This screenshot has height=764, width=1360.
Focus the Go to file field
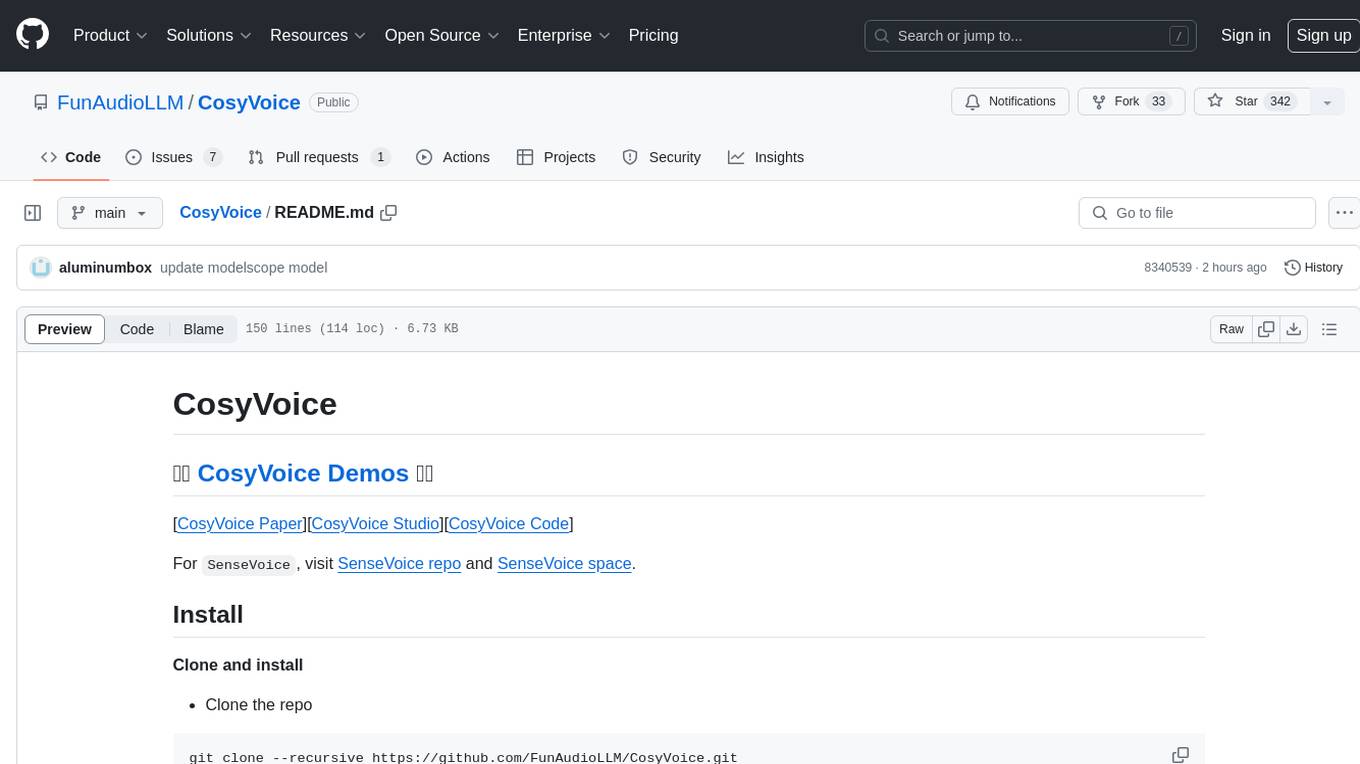1197,213
